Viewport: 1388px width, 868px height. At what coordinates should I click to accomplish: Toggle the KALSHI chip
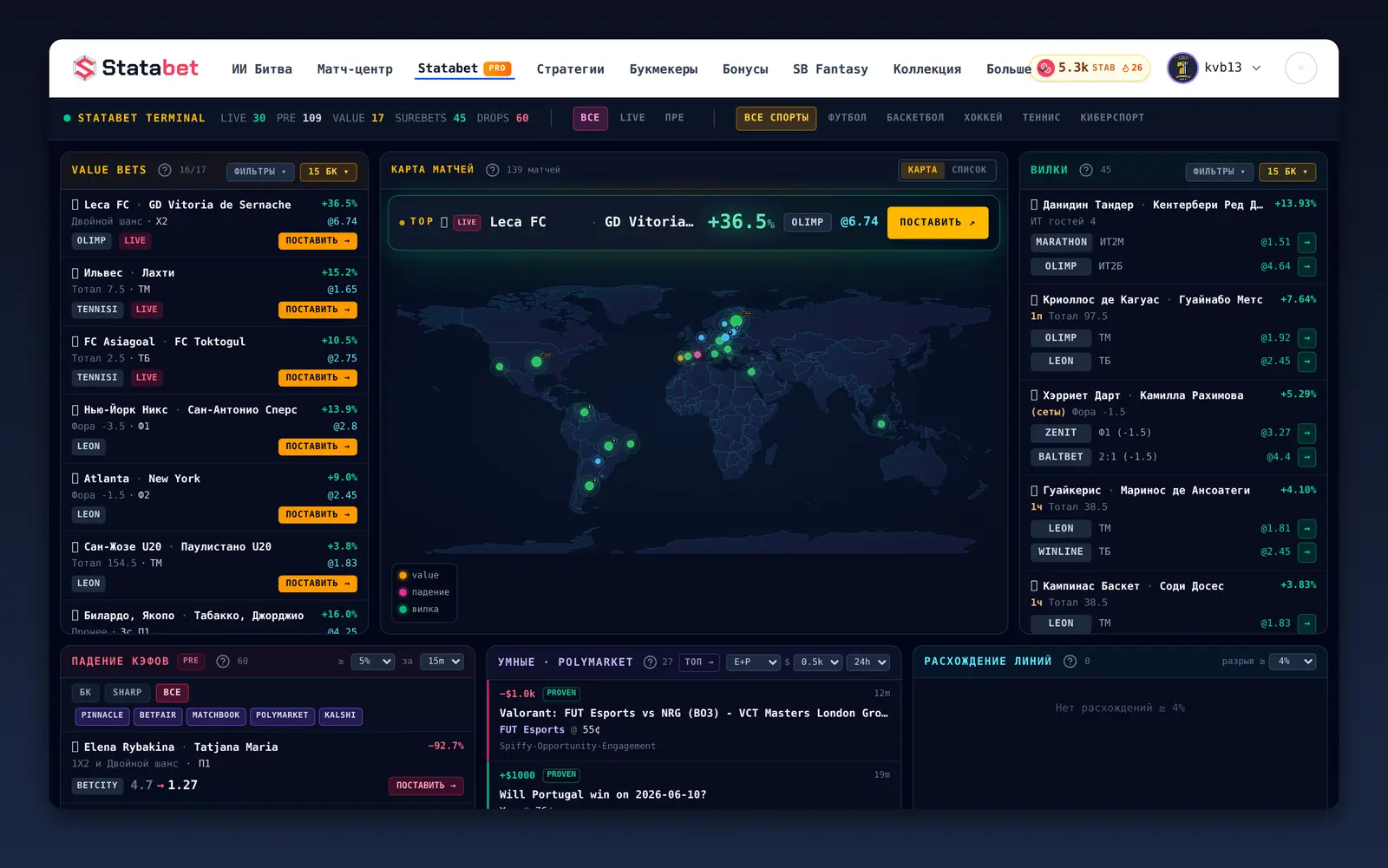(340, 715)
